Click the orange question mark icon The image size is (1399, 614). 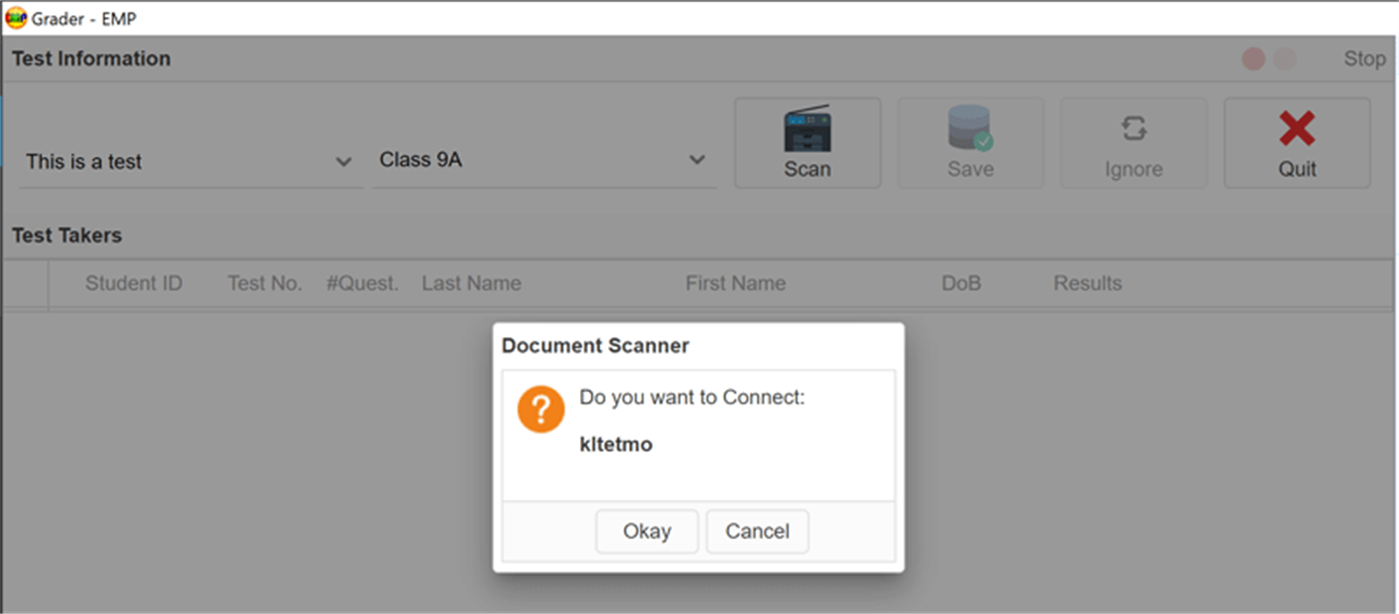click(541, 409)
